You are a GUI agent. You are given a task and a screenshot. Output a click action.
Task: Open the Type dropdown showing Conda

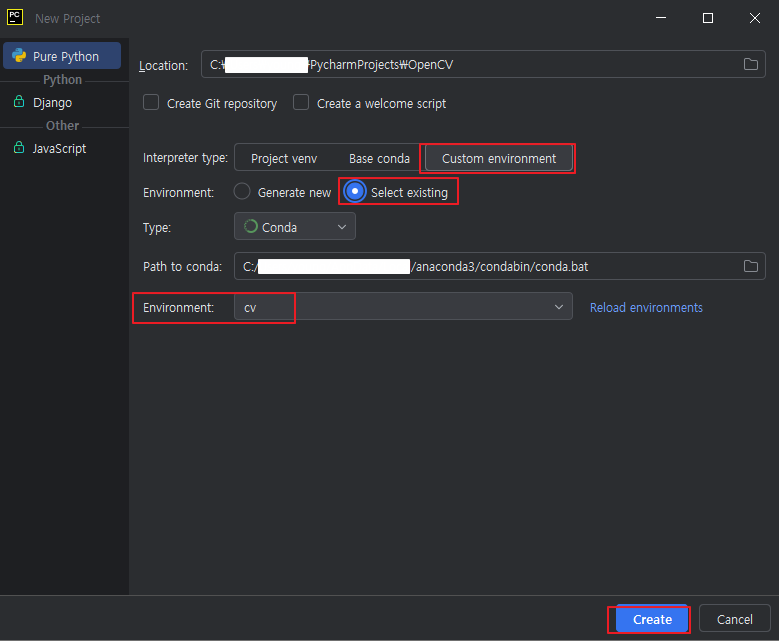(x=295, y=227)
